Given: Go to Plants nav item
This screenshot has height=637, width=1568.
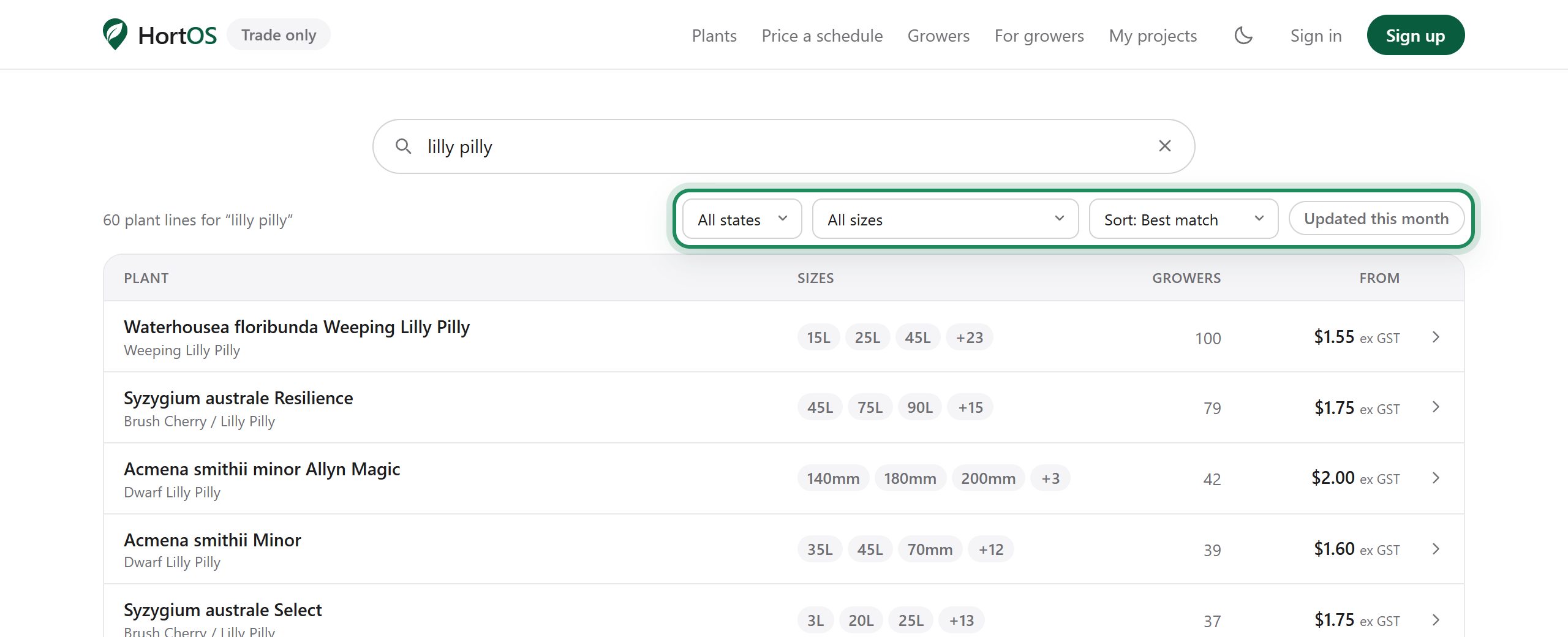Looking at the screenshot, I should click(x=714, y=36).
